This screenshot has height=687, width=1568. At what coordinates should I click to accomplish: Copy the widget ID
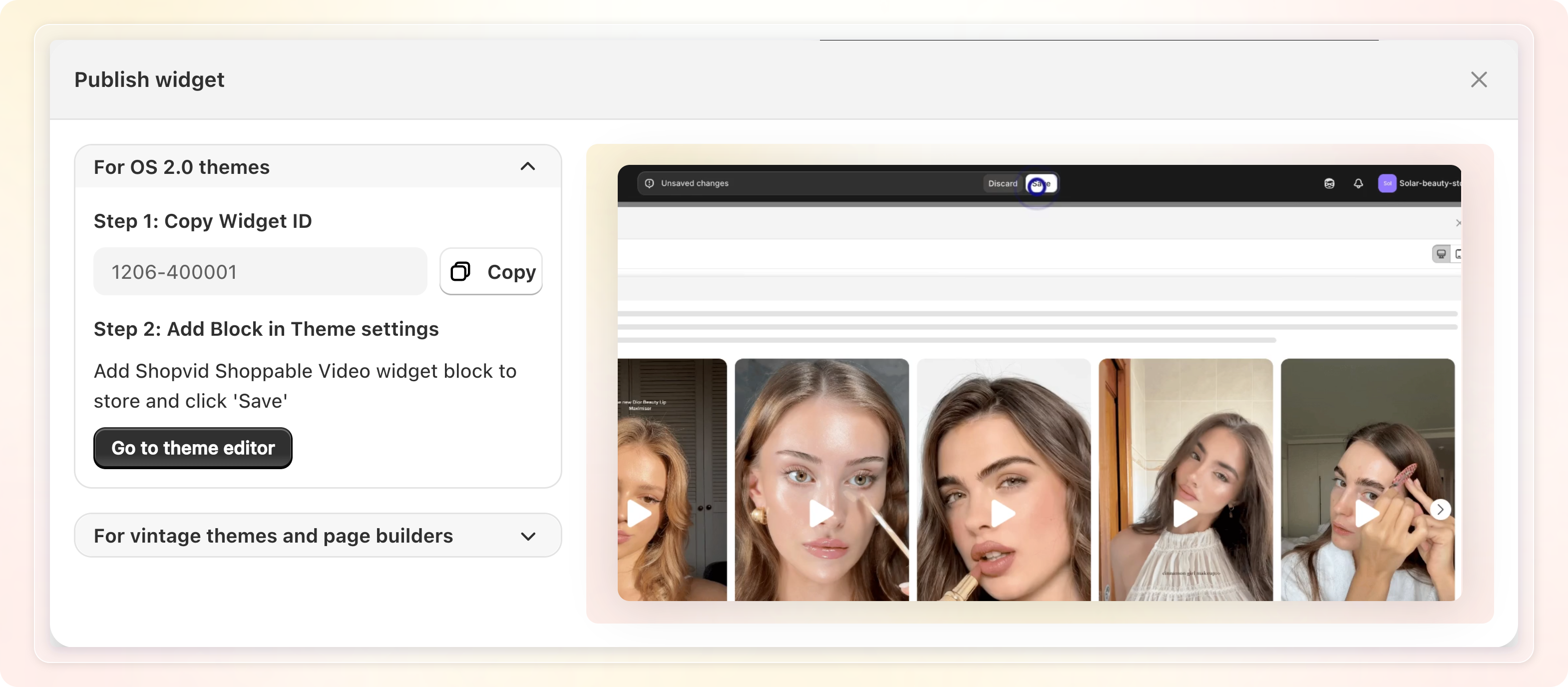coord(491,272)
